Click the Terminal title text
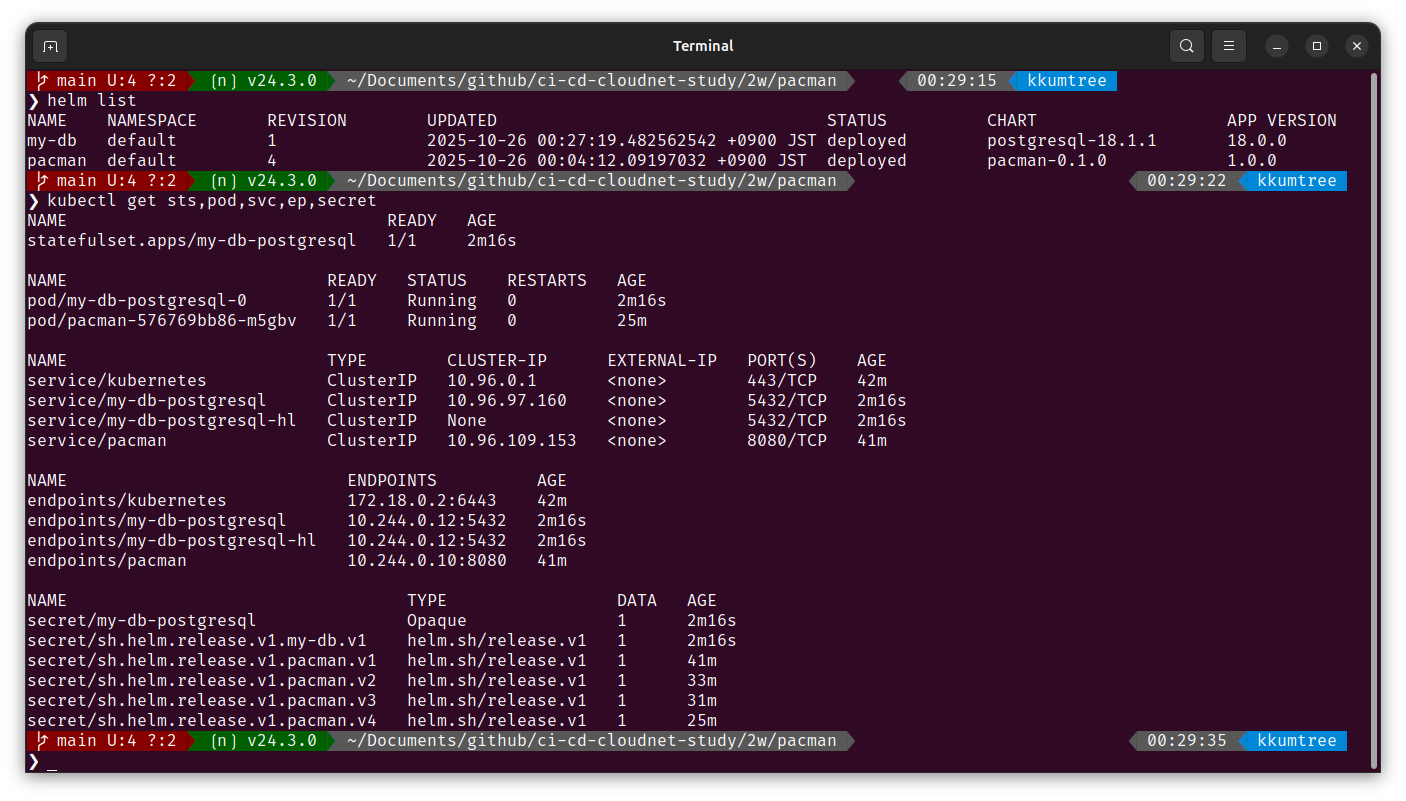The width and height of the screenshot is (1406, 801). click(703, 46)
